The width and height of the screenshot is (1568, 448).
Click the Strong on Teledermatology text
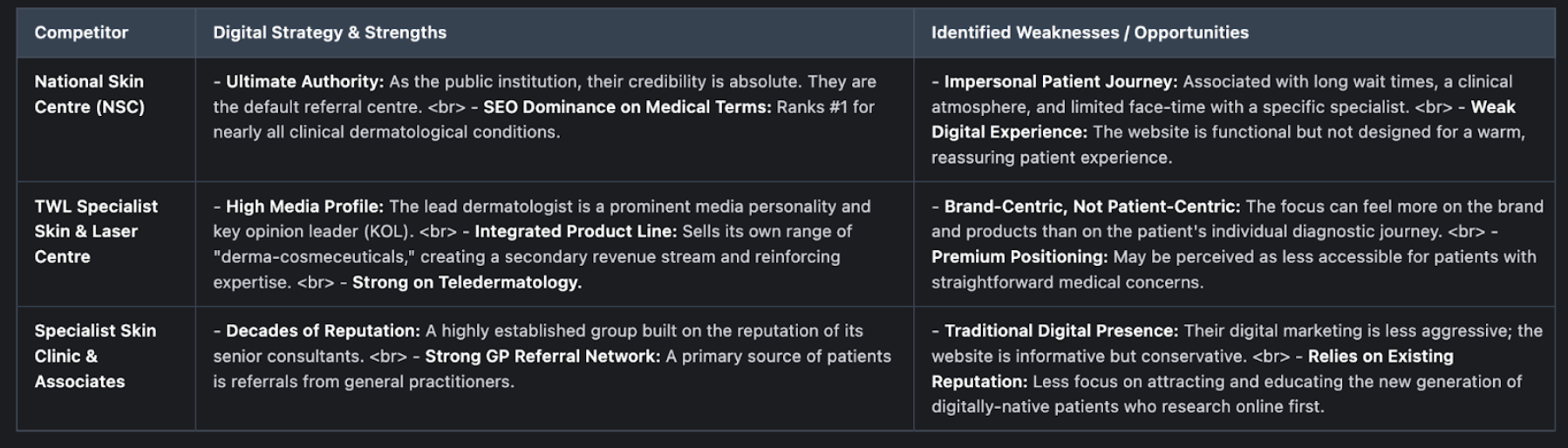467,282
